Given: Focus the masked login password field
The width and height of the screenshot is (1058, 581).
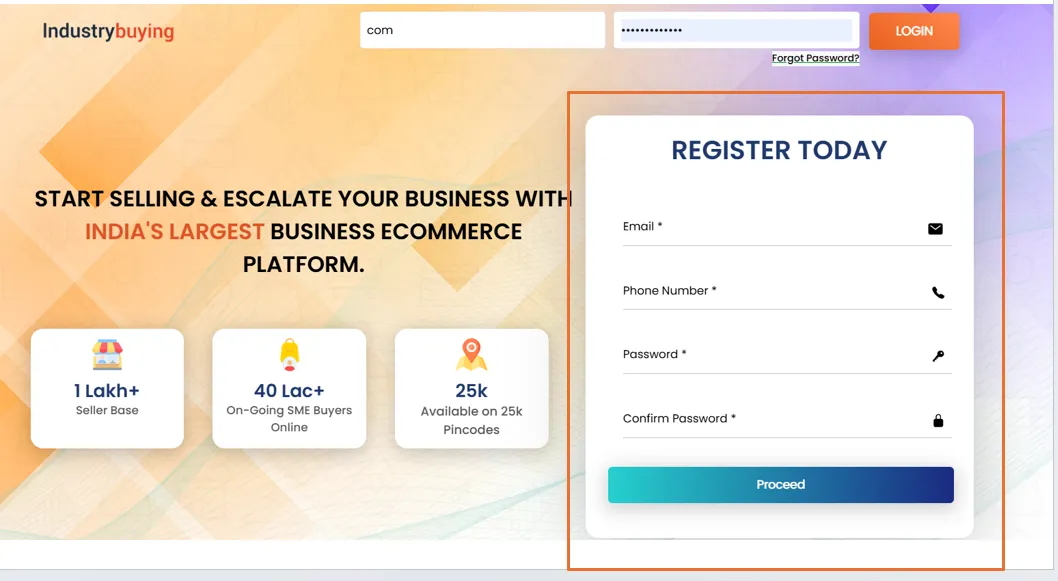Looking at the screenshot, I should pos(735,30).
